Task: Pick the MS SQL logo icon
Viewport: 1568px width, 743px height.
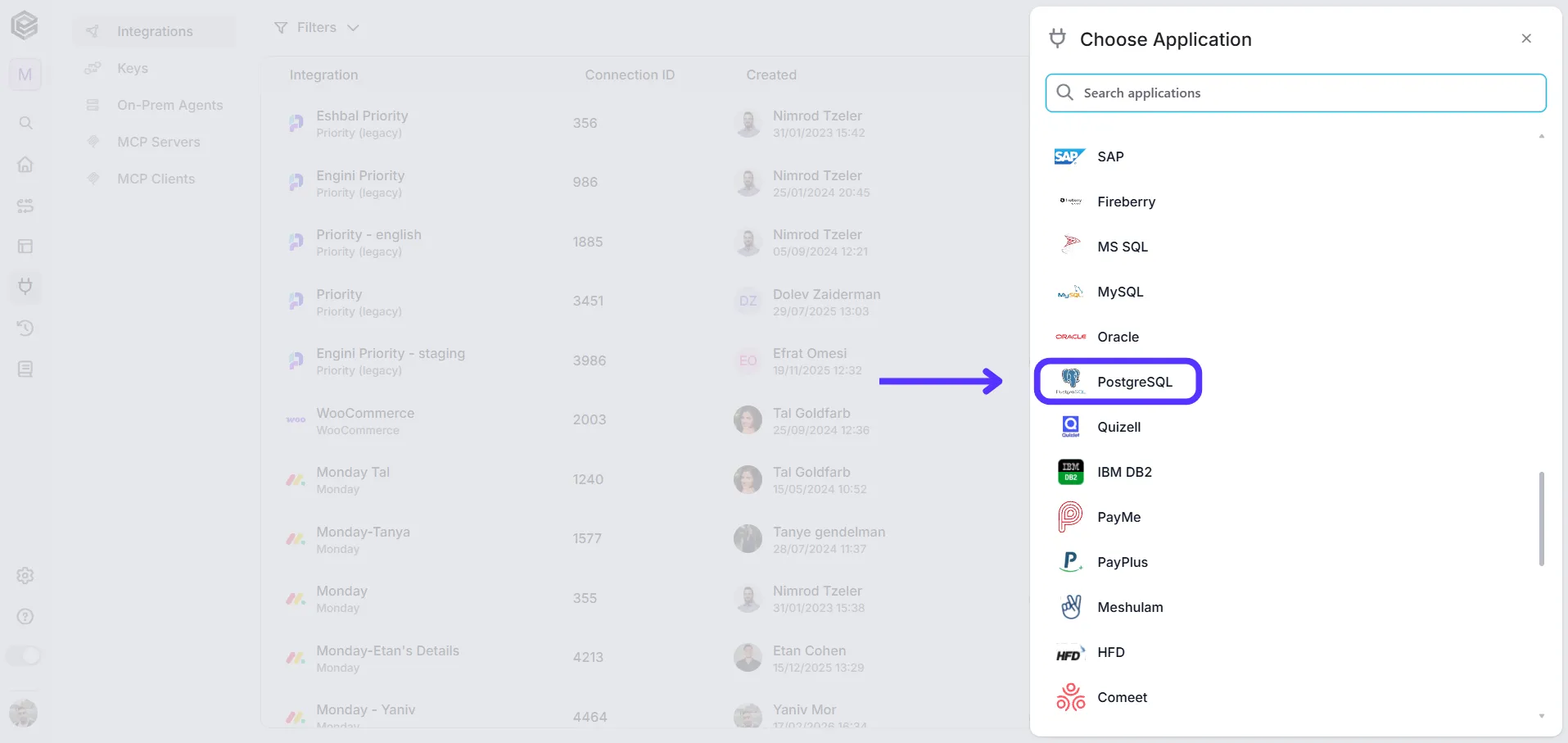Action: pos(1070,245)
